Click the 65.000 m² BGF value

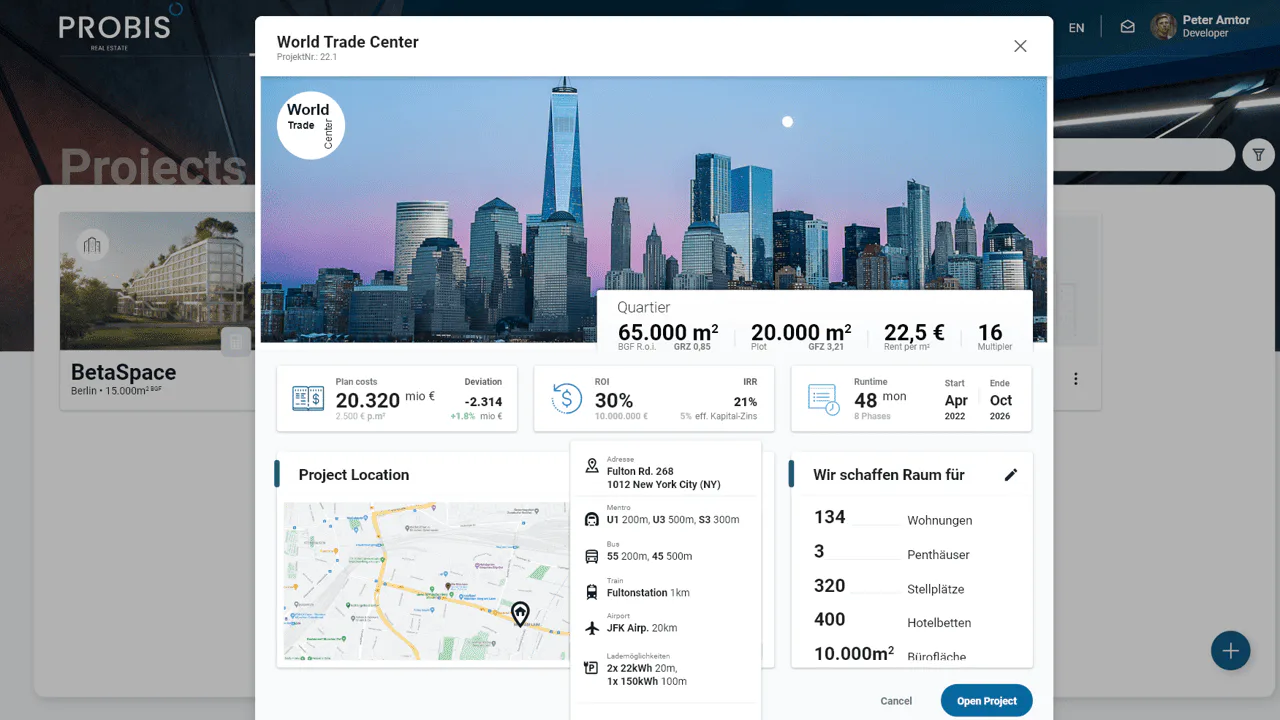click(668, 333)
